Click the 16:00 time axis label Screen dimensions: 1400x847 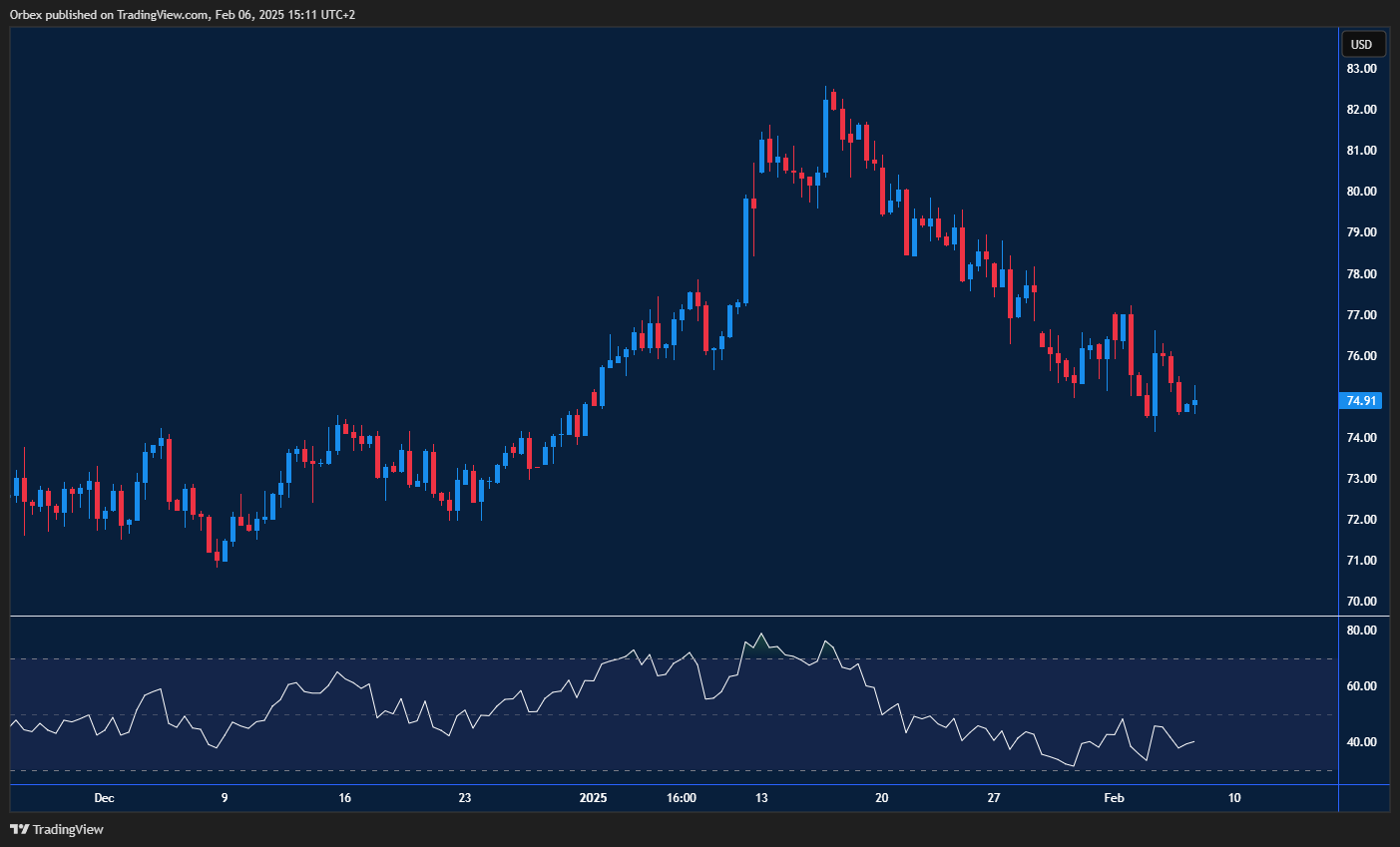click(x=682, y=798)
